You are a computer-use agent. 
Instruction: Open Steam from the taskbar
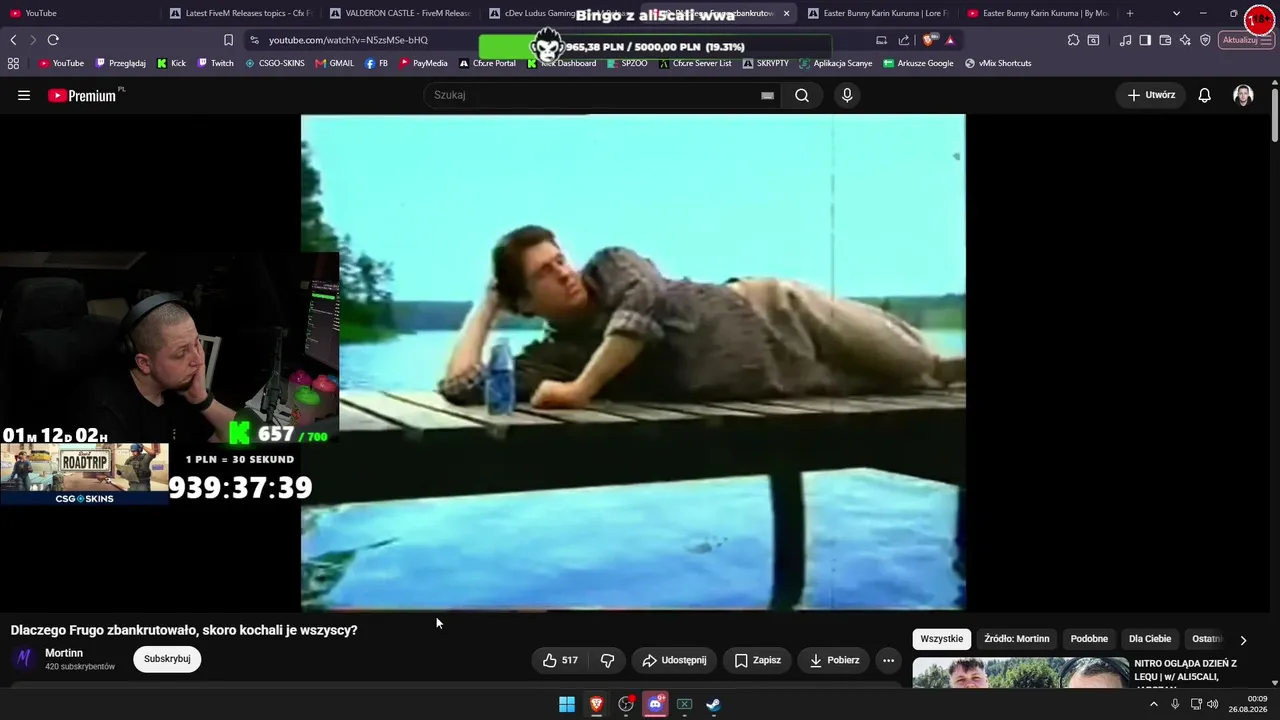[713, 704]
